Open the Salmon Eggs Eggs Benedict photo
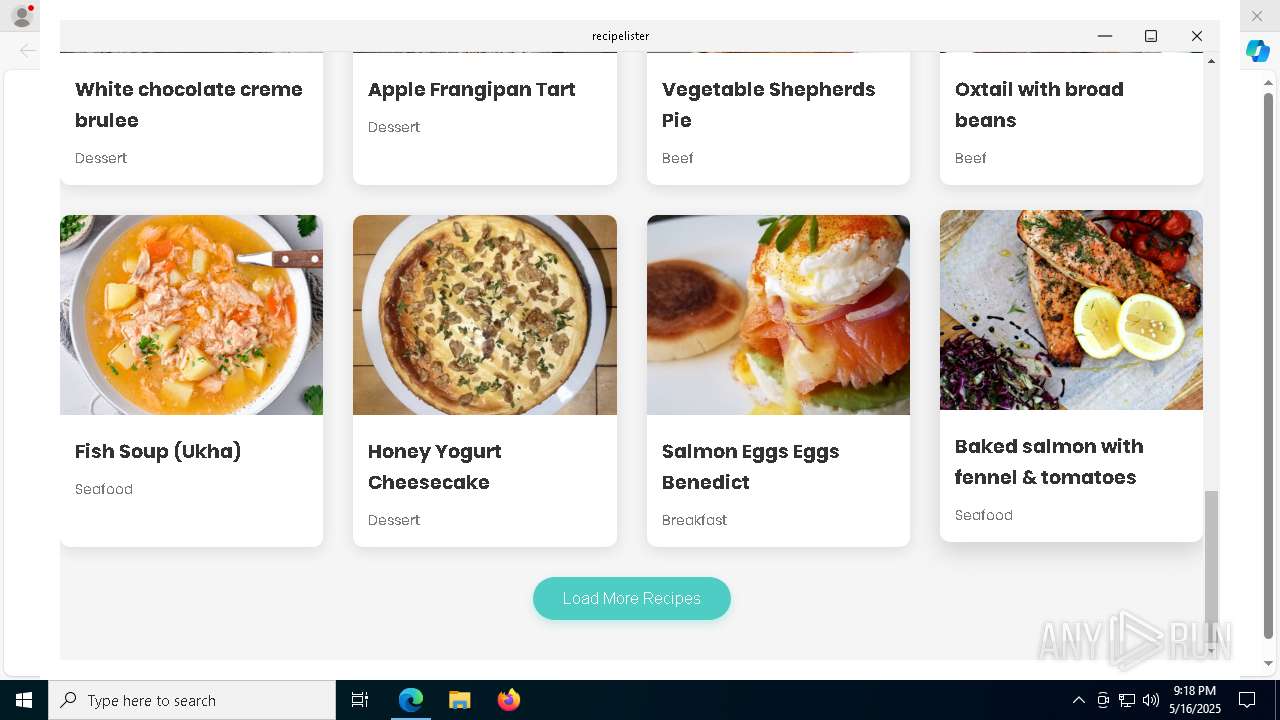The height and width of the screenshot is (720, 1280). [x=778, y=315]
